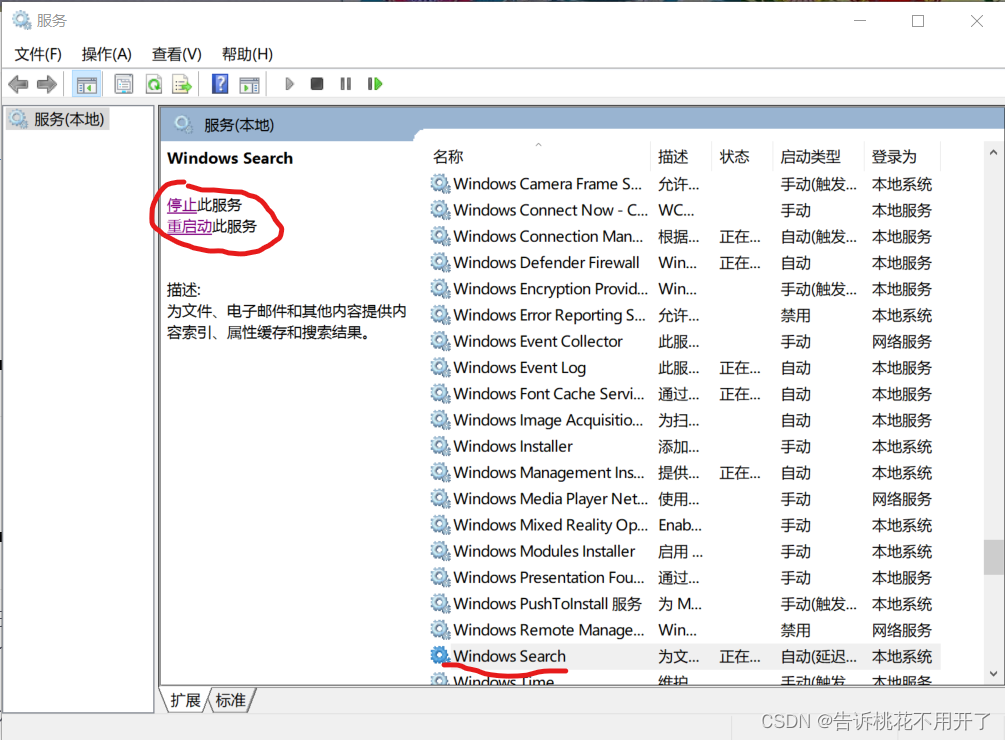Screen dimensions: 1005x740
Task: Click 自动(延迟... startup type of Windows Search
Action: (x=818, y=657)
